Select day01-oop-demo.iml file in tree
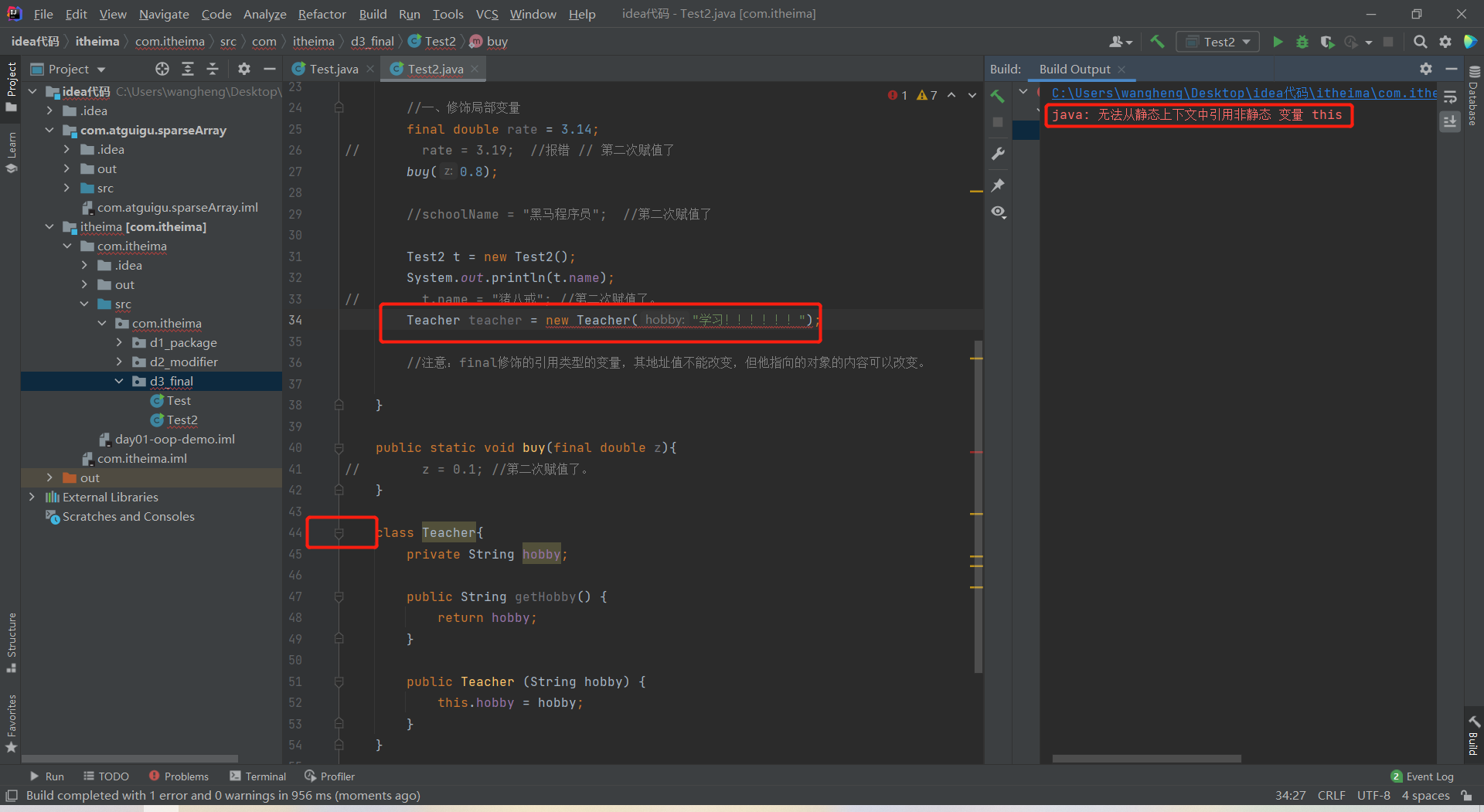The height and width of the screenshot is (812, 1484). pyautogui.click(x=175, y=439)
